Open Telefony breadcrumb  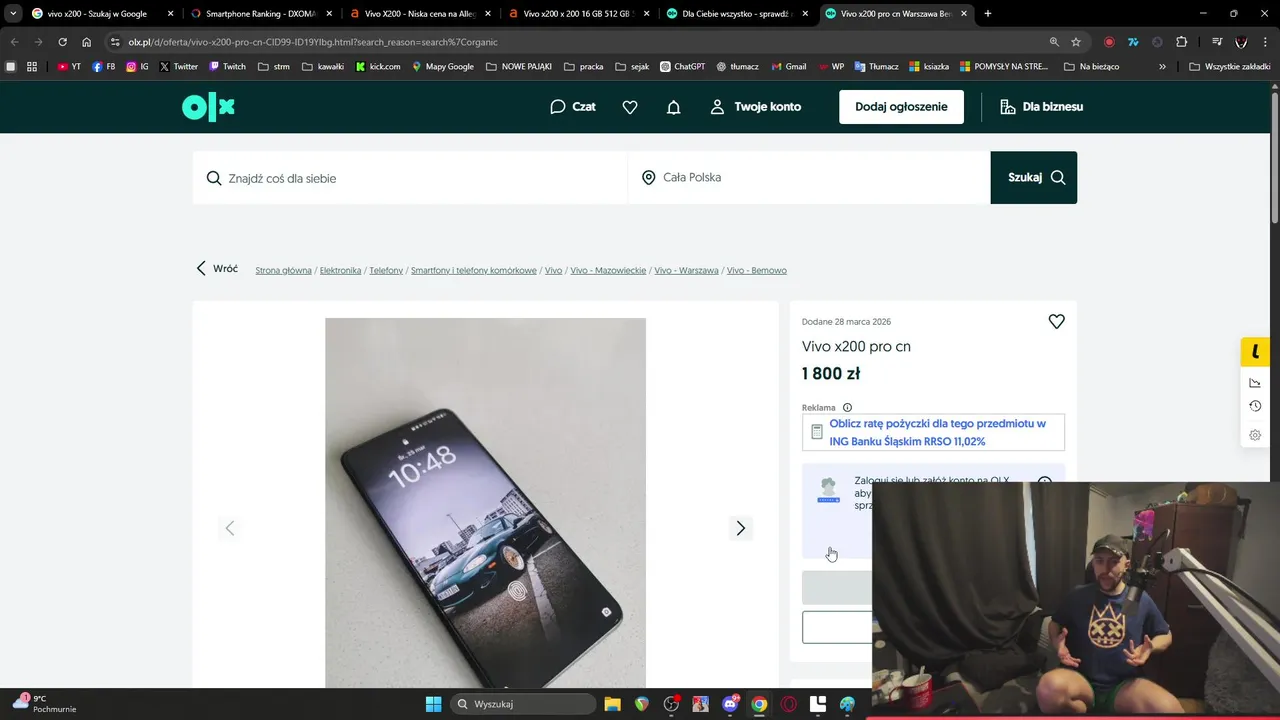(x=386, y=271)
